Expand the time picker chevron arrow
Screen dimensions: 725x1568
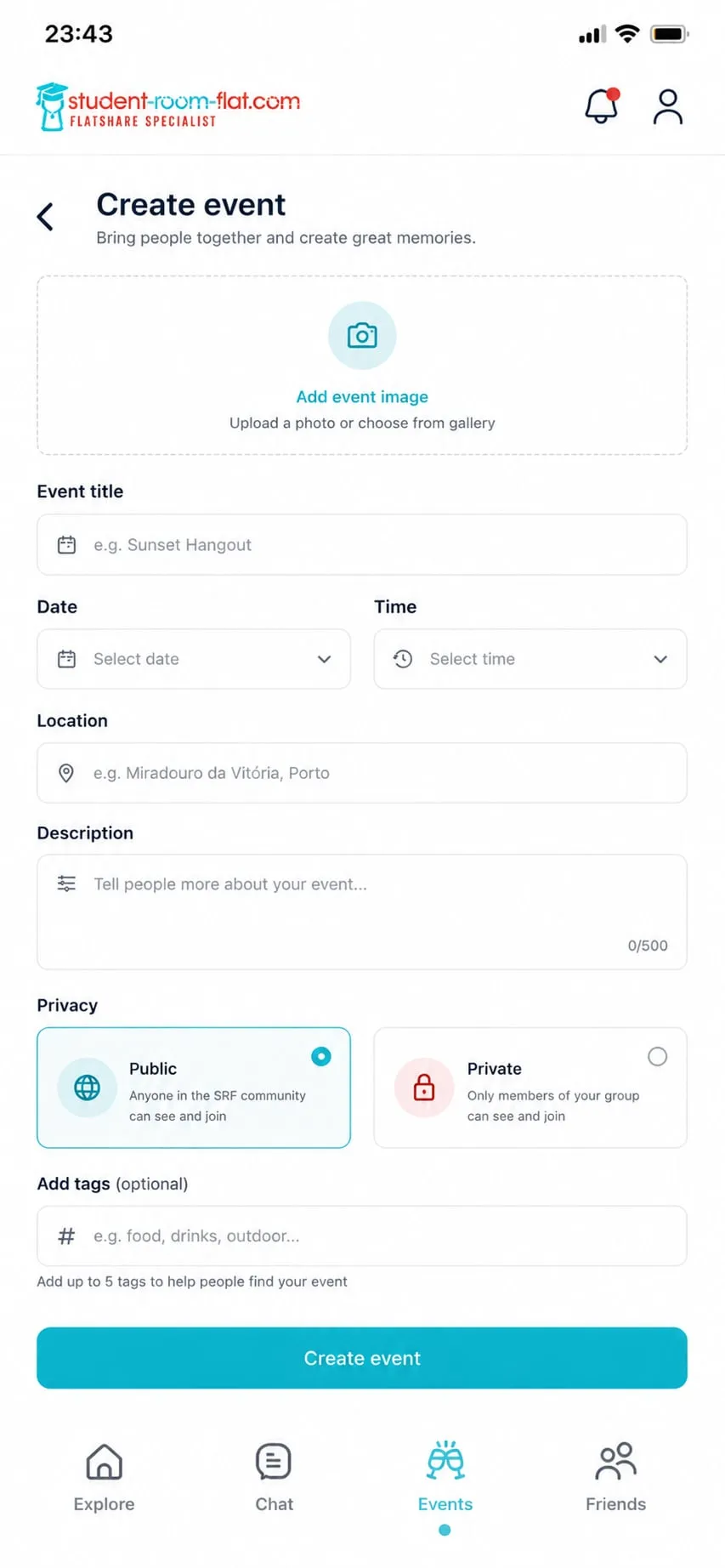click(660, 659)
